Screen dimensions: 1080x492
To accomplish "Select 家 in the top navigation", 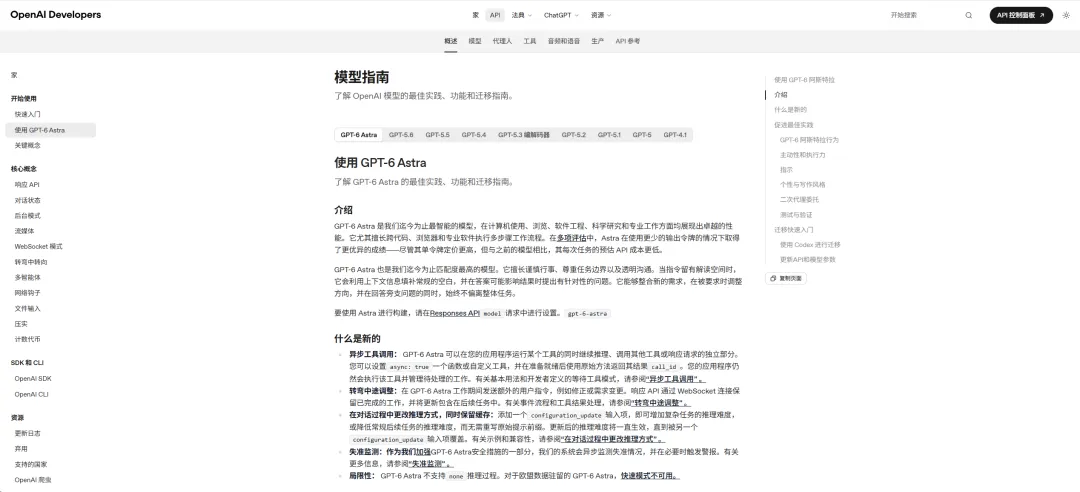I will [476, 15].
